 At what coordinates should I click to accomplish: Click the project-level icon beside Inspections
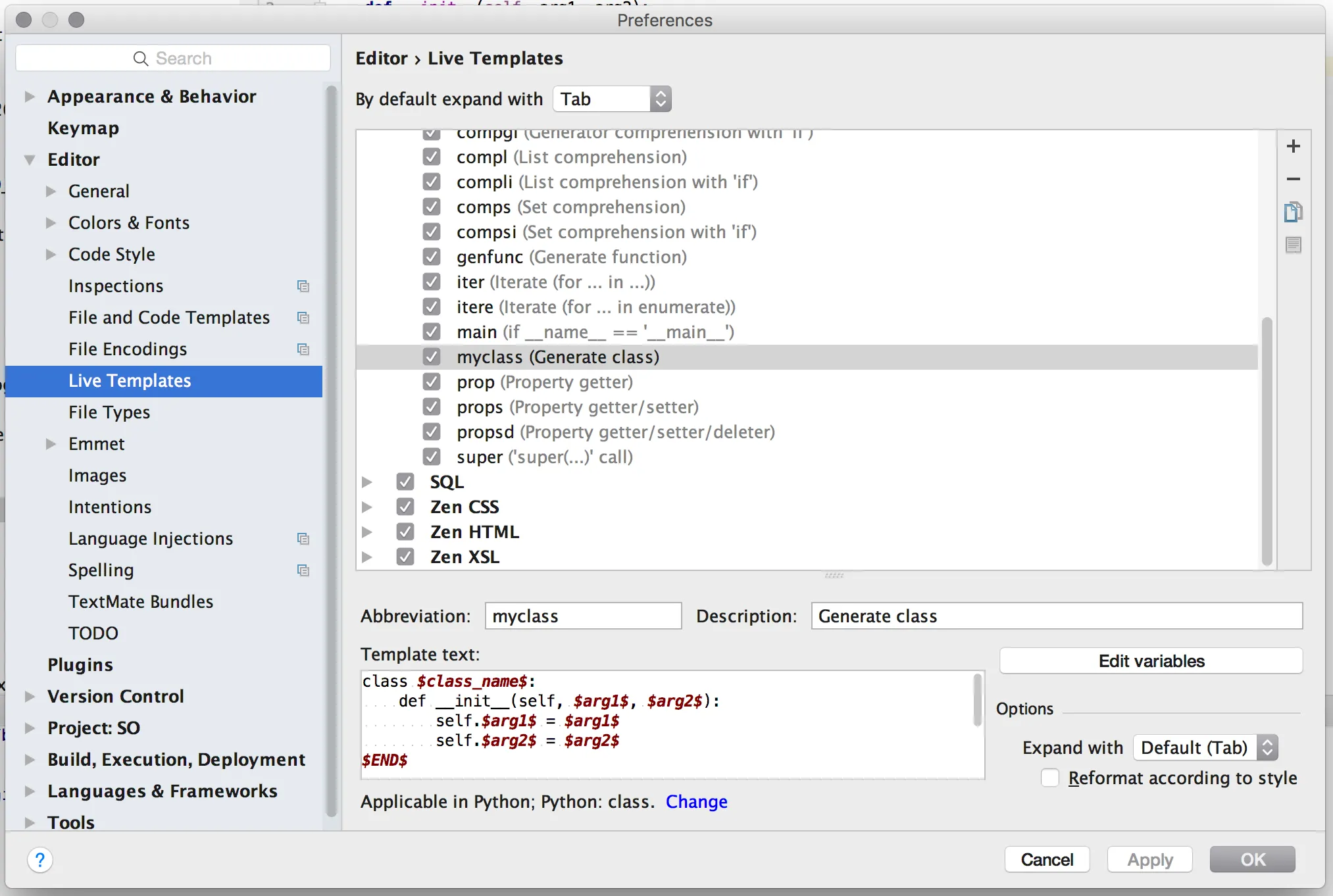(303, 286)
